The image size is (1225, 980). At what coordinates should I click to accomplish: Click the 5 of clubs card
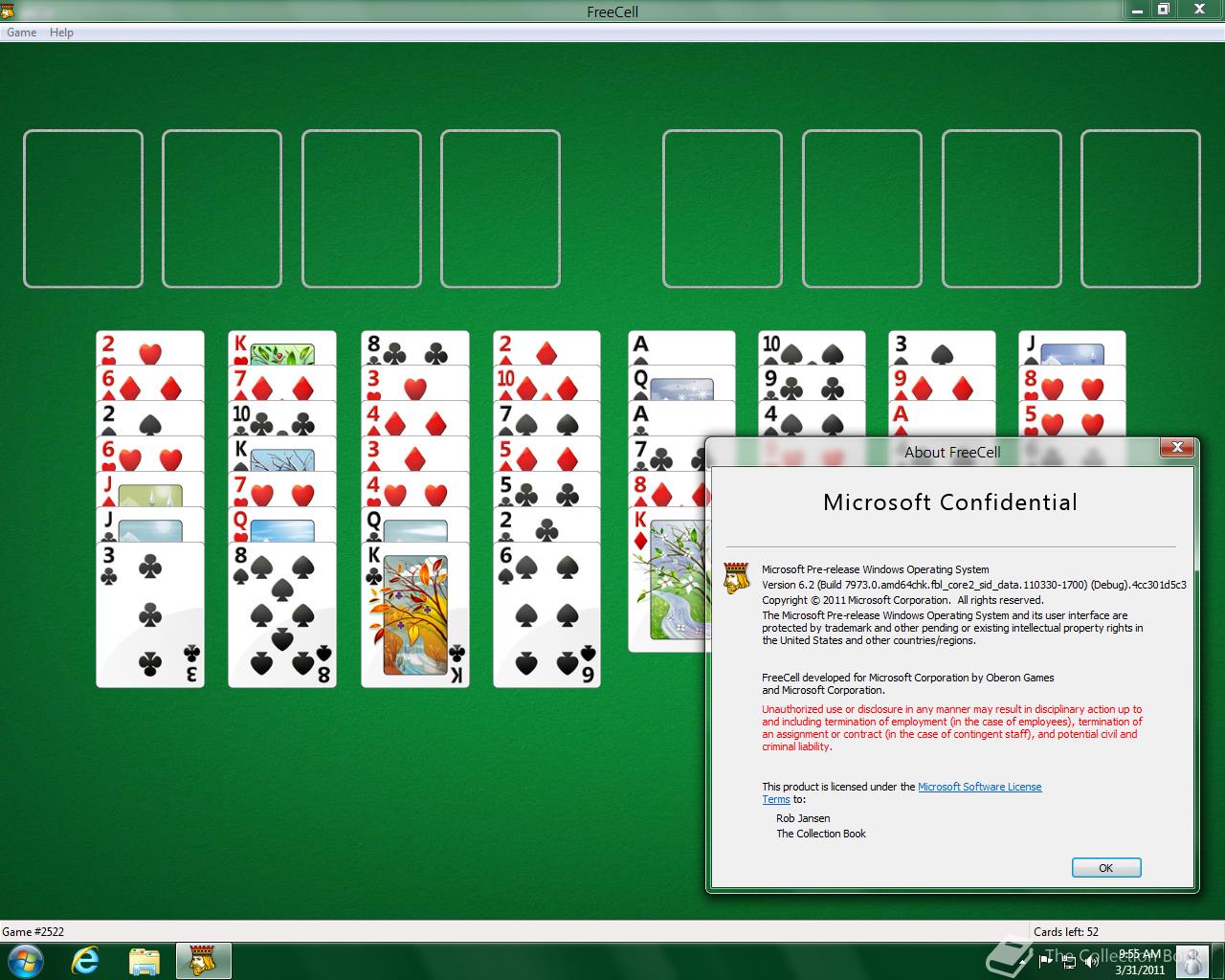[546, 490]
